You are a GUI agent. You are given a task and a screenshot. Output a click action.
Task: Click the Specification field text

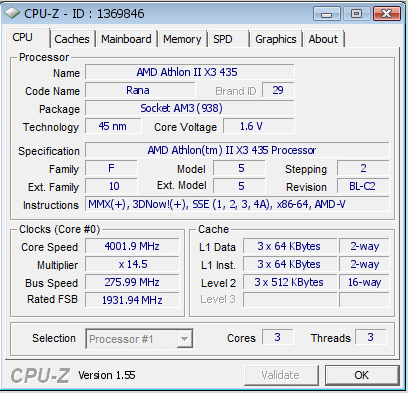click(x=237, y=150)
